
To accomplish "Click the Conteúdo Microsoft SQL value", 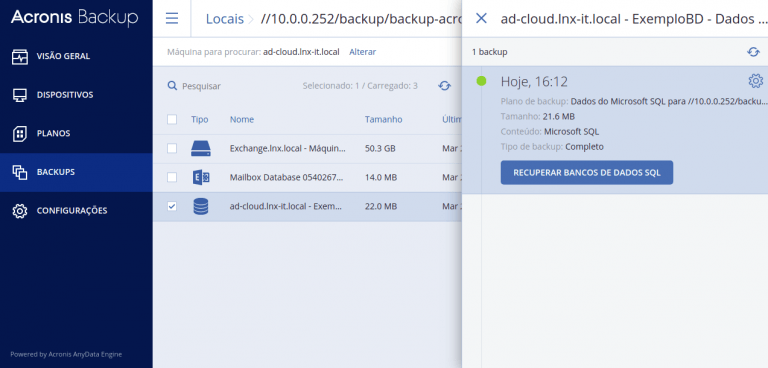I will [x=571, y=131].
